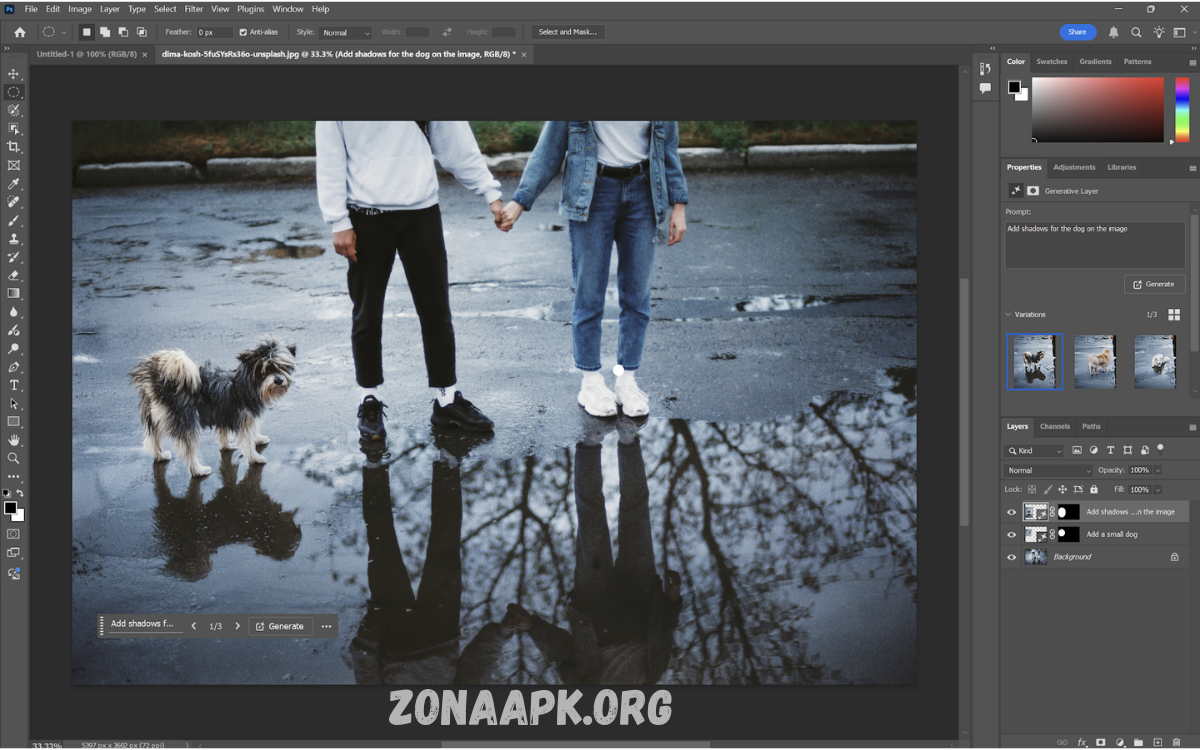The image size is (1200, 750).
Task: Open the selection Style dropdown
Action: point(345,33)
